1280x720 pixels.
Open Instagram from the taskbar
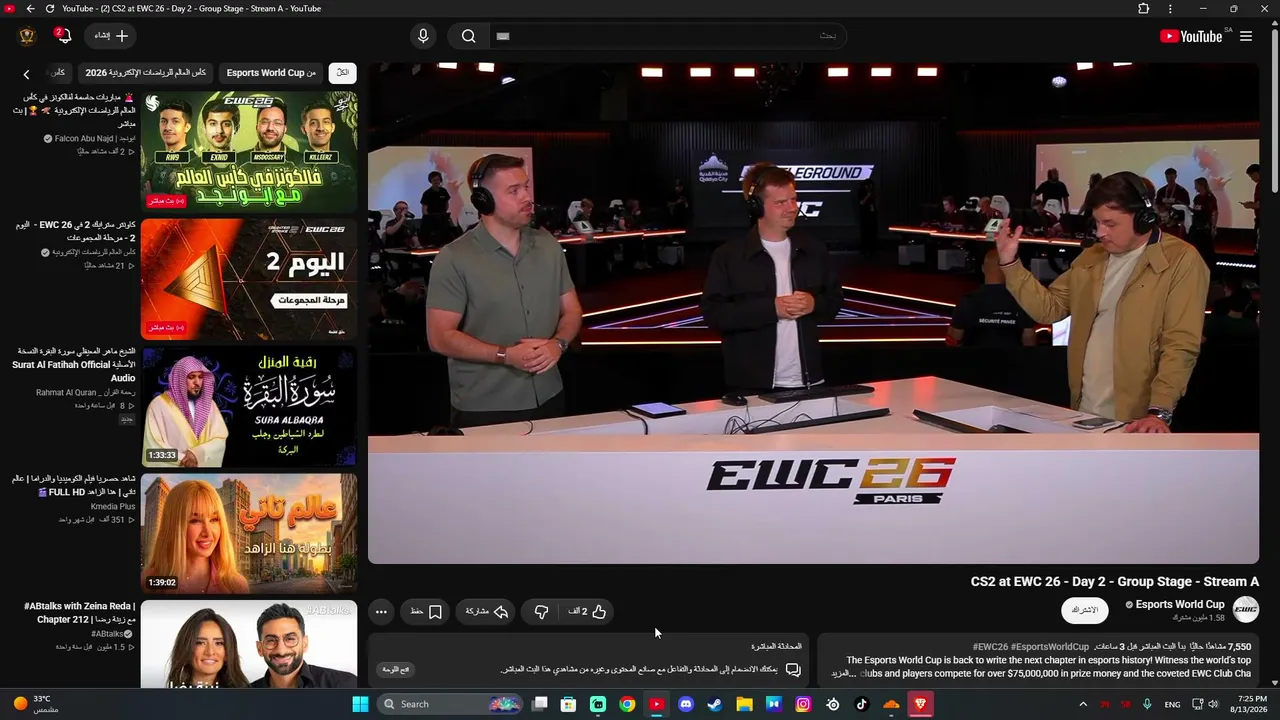(x=803, y=704)
